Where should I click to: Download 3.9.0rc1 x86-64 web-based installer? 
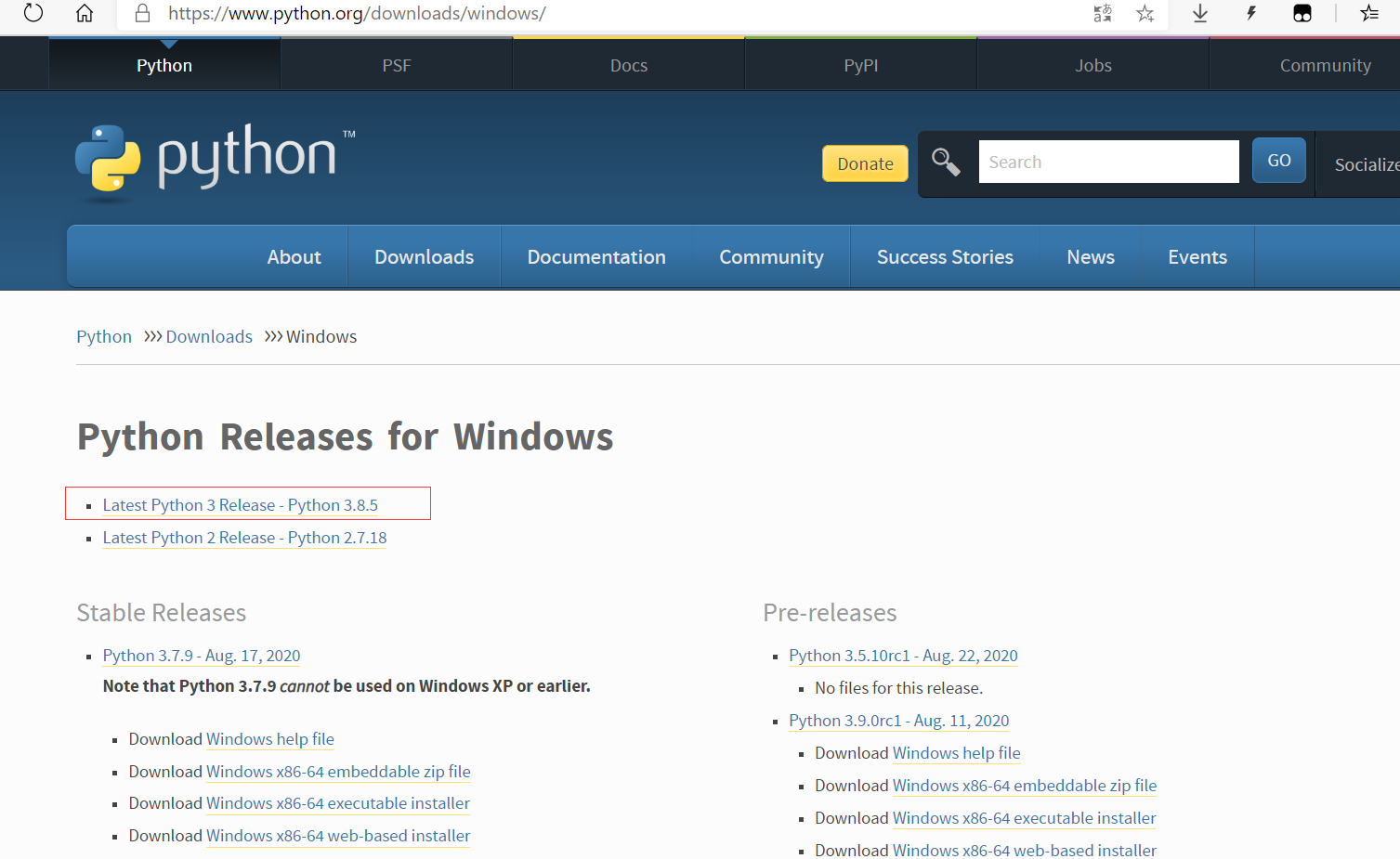point(1025,850)
